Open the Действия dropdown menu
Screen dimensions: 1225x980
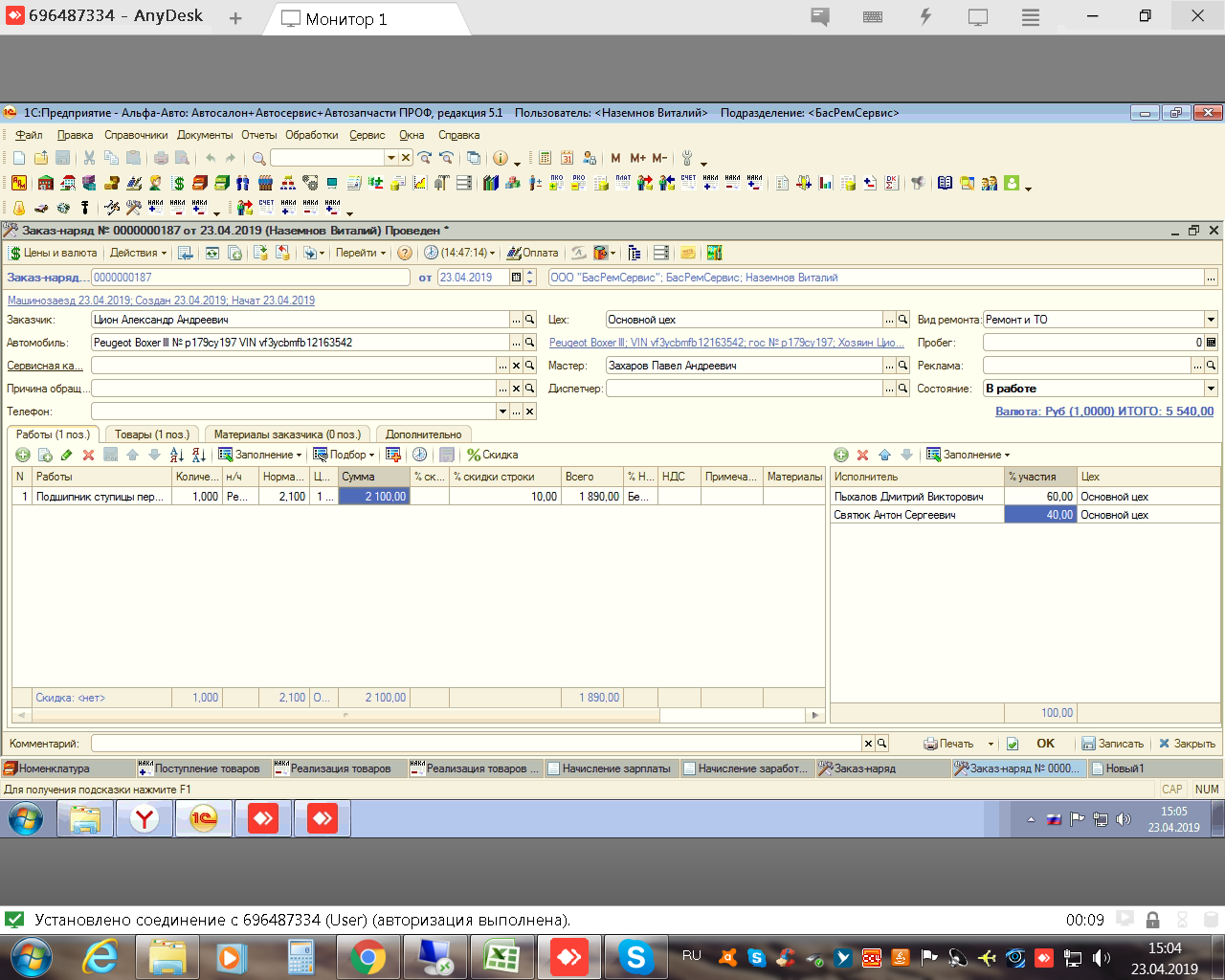(x=138, y=253)
